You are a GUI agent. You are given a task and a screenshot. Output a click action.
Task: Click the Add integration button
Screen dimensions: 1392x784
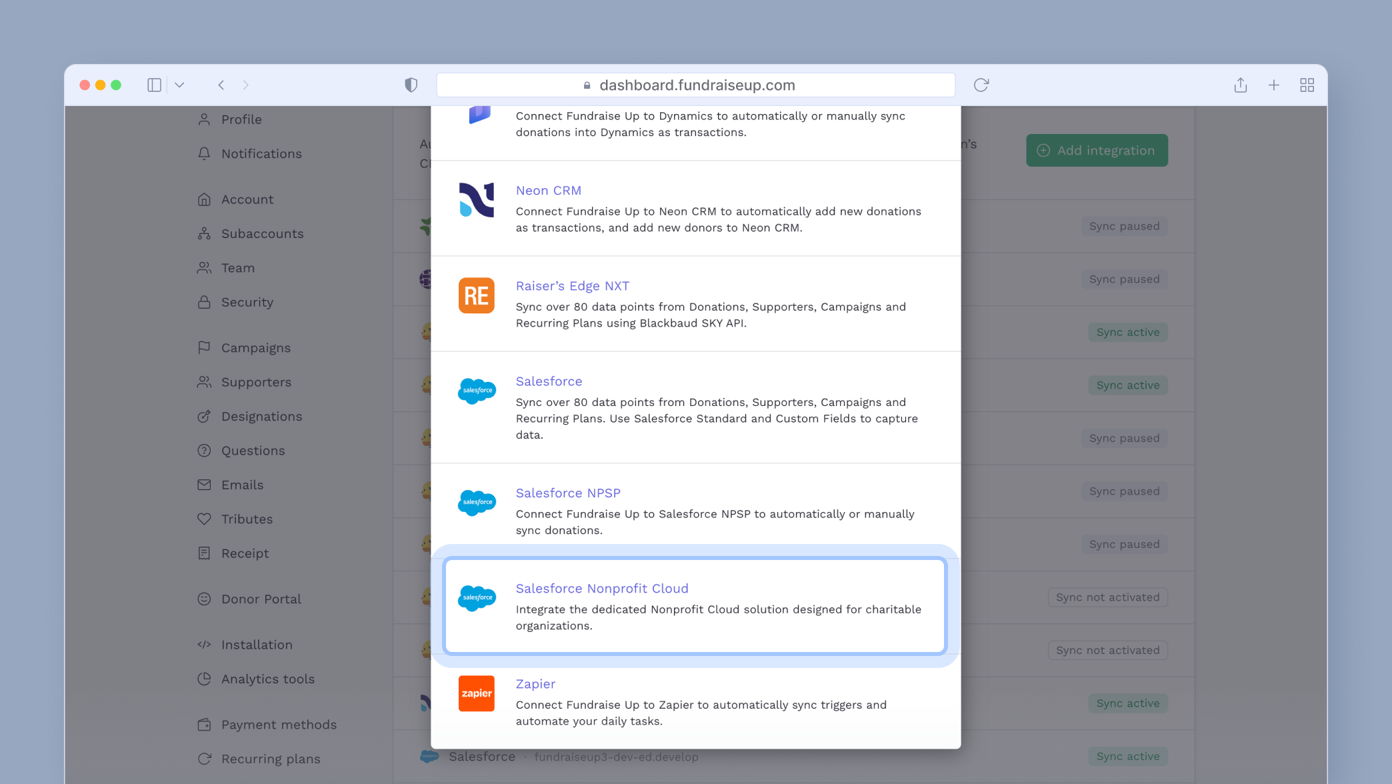tap(1096, 150)
